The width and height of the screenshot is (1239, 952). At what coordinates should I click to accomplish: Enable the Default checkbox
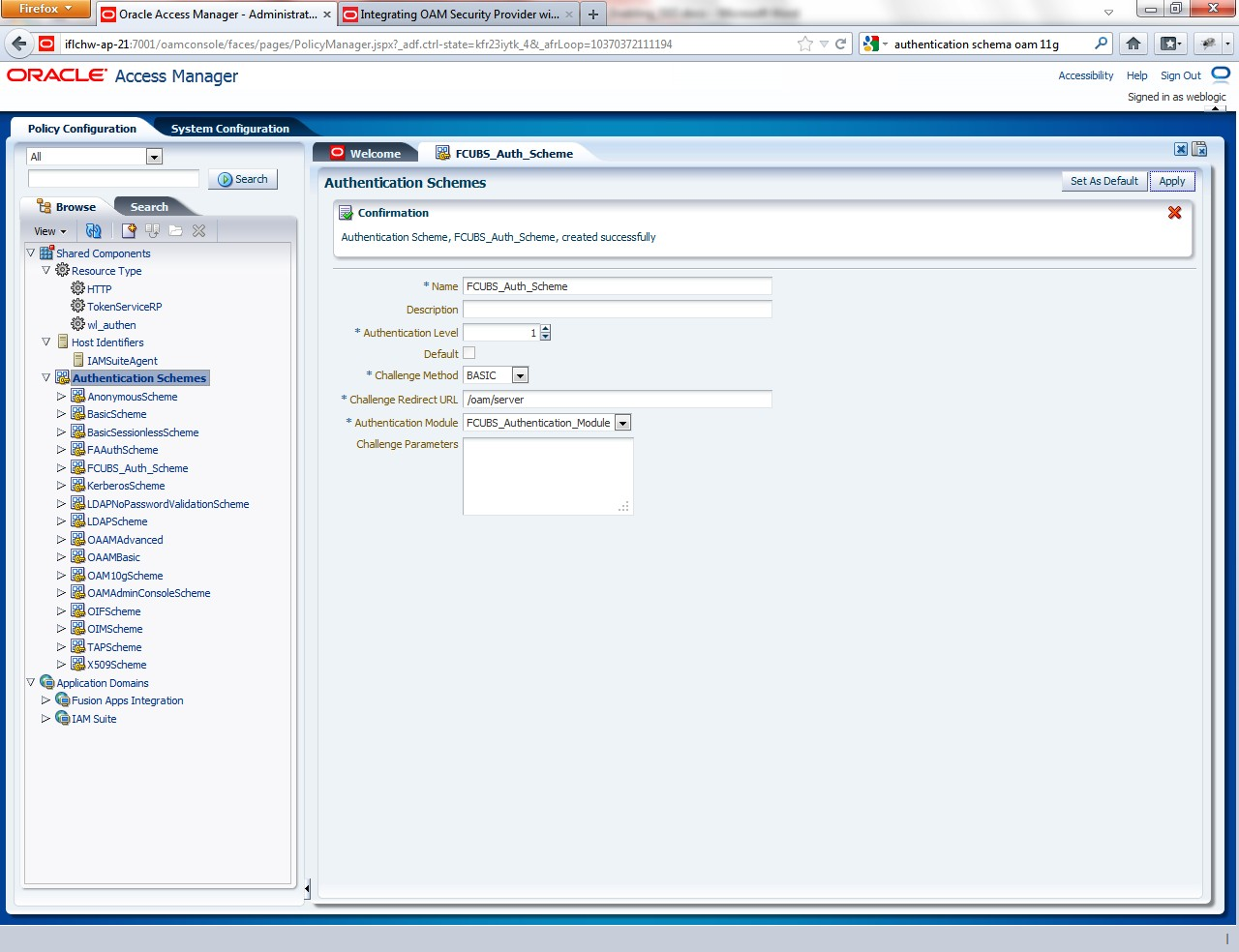469,353
